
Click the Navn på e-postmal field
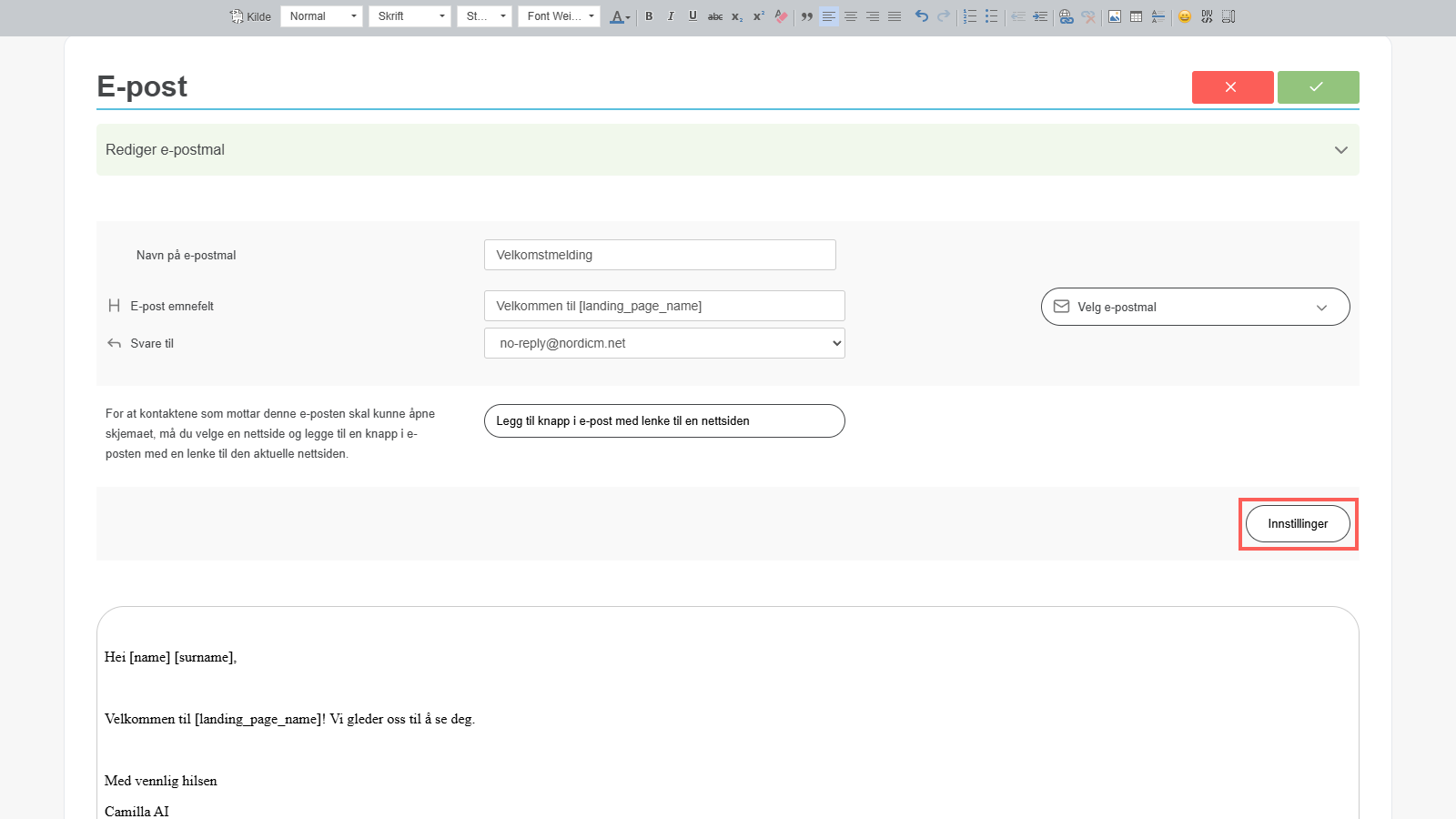[660, 255]
